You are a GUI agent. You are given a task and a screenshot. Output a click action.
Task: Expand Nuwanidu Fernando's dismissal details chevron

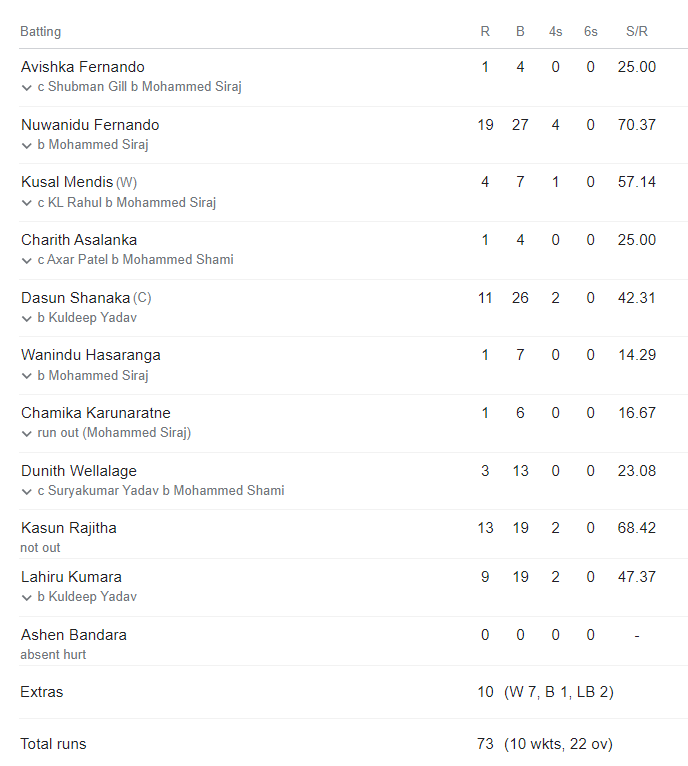pyautogui.click(x=26, y=145)
